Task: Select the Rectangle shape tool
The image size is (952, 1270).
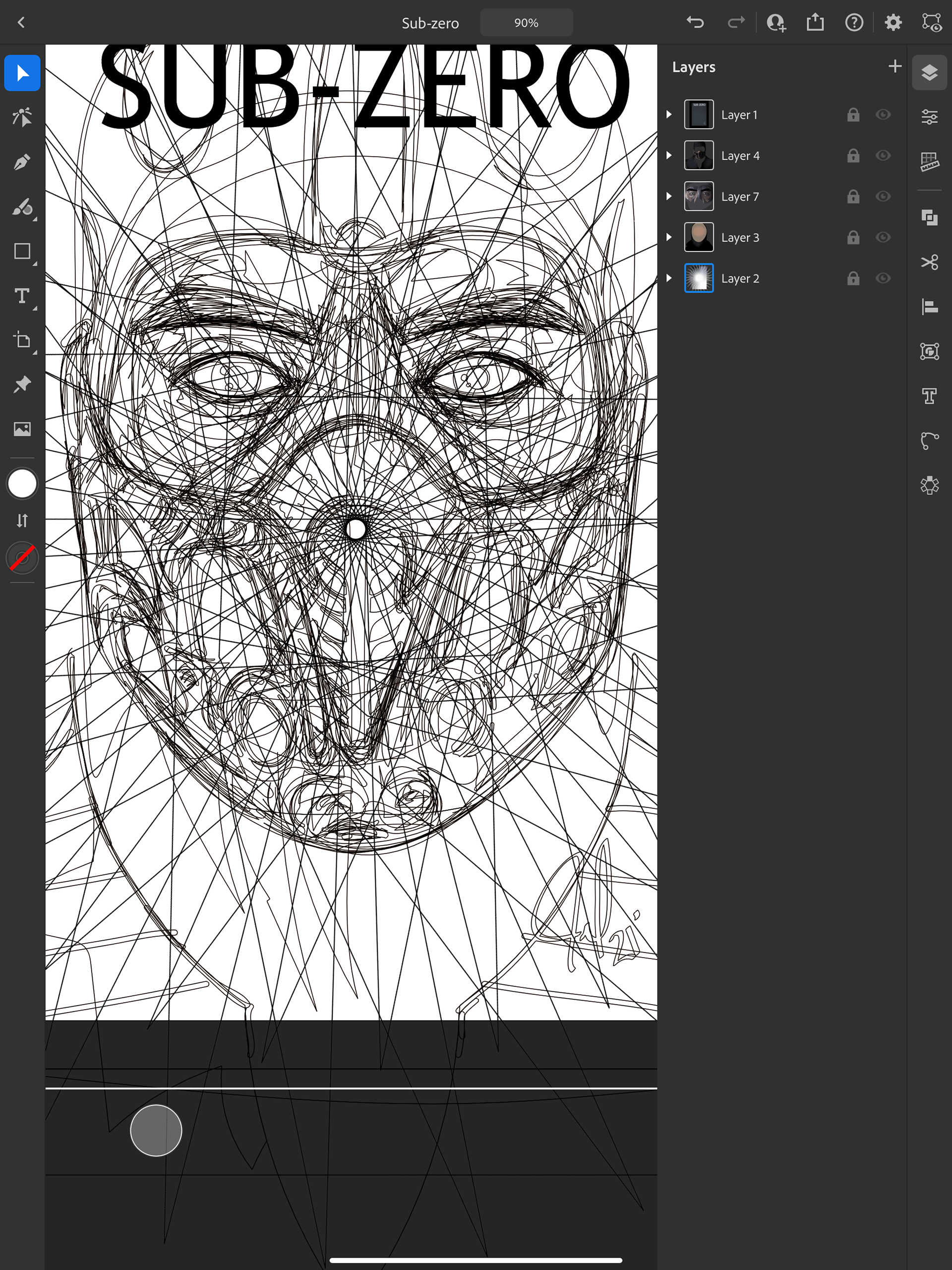Action: click(22, 251)
